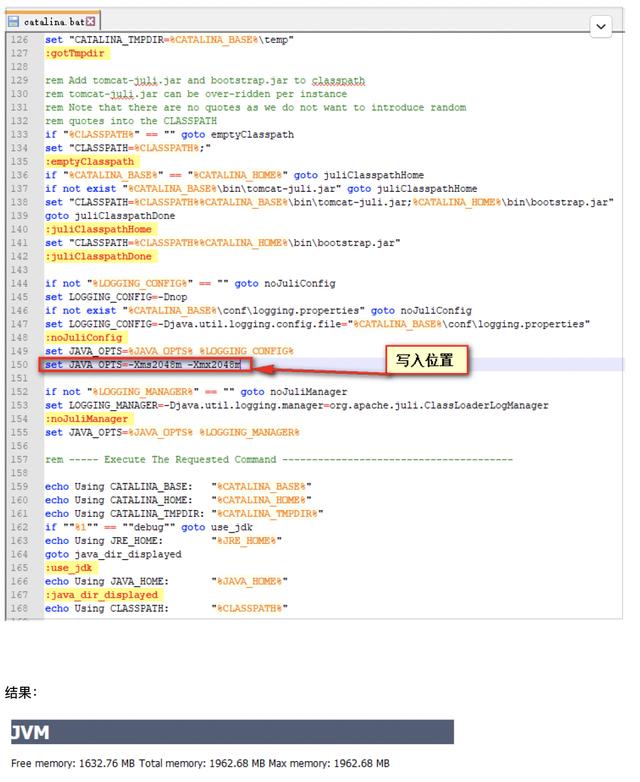The image size is (640, 782).
Task: Click line number 150 in the margin
Action: coord(18,365)
